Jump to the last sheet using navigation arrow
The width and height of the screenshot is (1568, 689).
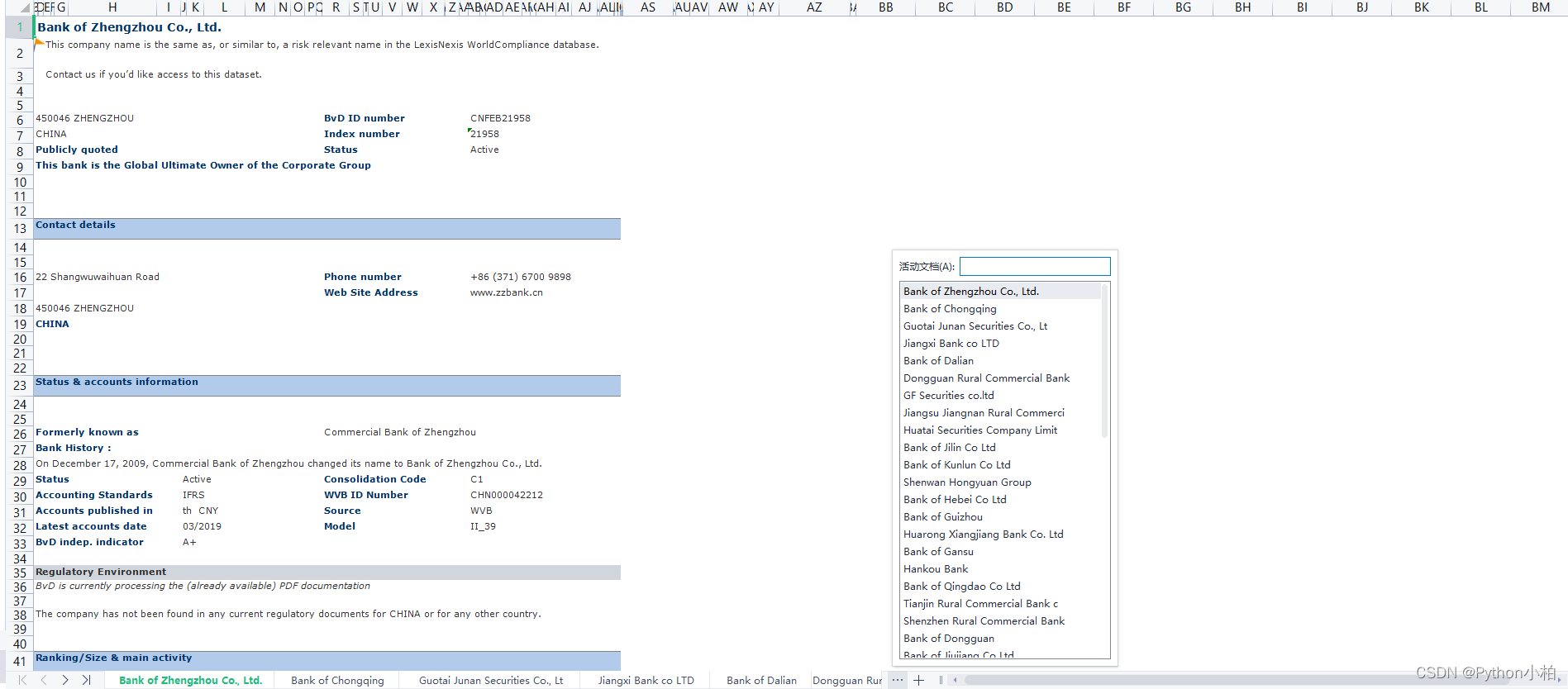coord(86,680)
